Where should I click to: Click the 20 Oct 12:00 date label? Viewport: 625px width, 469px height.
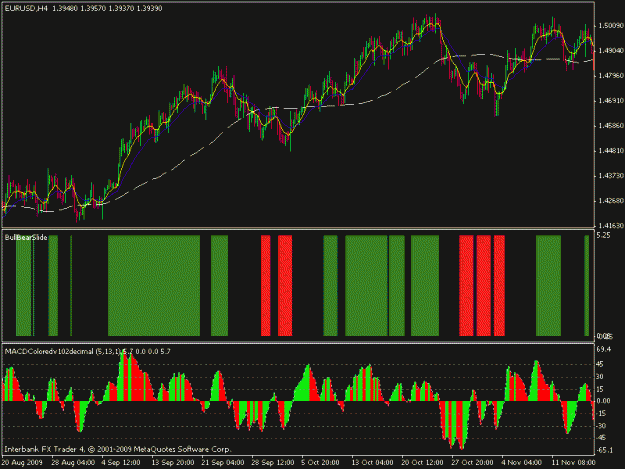[422, 463]
